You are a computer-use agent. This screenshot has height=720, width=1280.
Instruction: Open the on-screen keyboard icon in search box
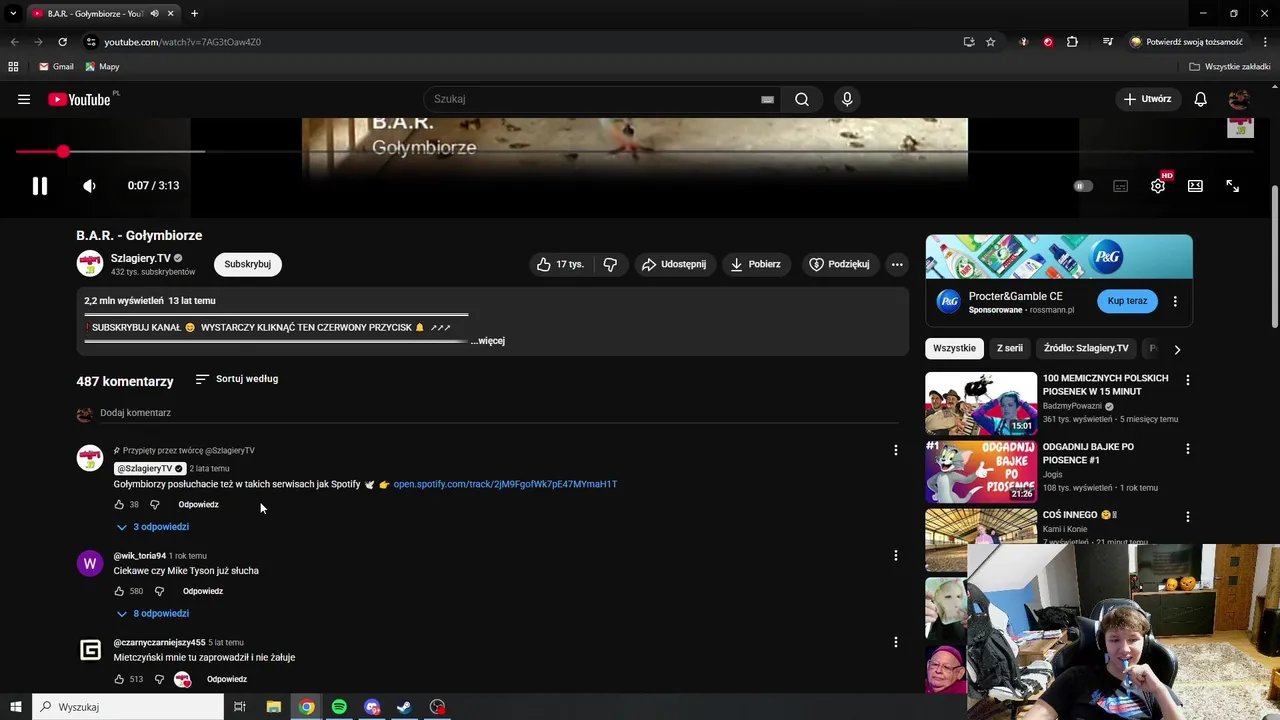click(767, 99)
